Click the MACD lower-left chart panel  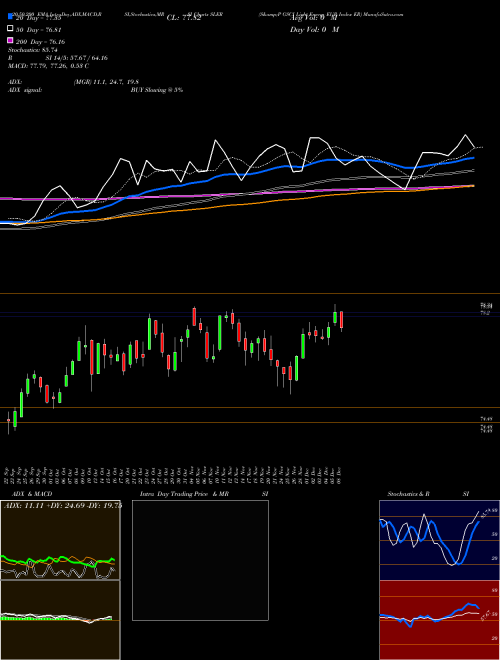coord(60,620)
